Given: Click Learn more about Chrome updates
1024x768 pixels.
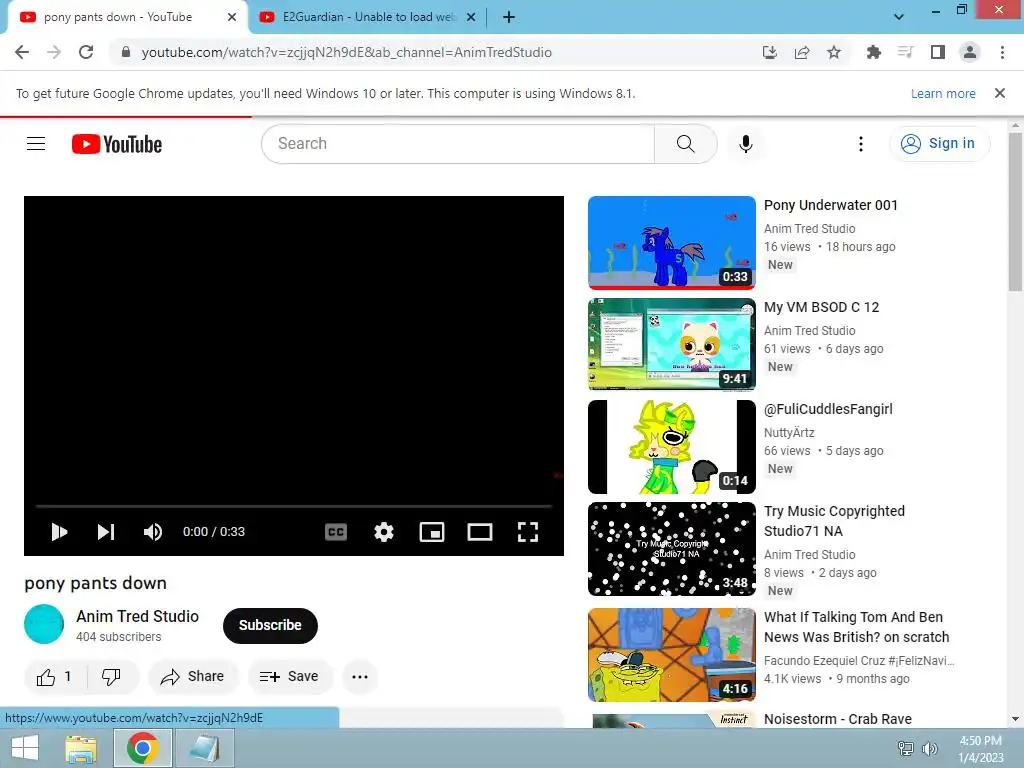Looking at the screenshot, I should point(943,93).
